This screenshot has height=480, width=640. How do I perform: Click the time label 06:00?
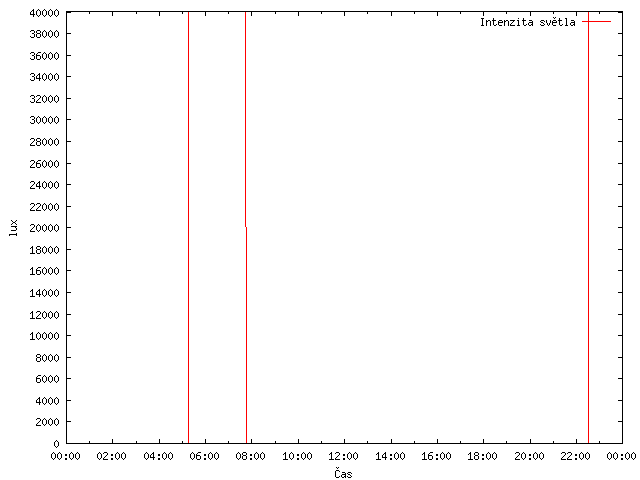click(x=204, y=456)
